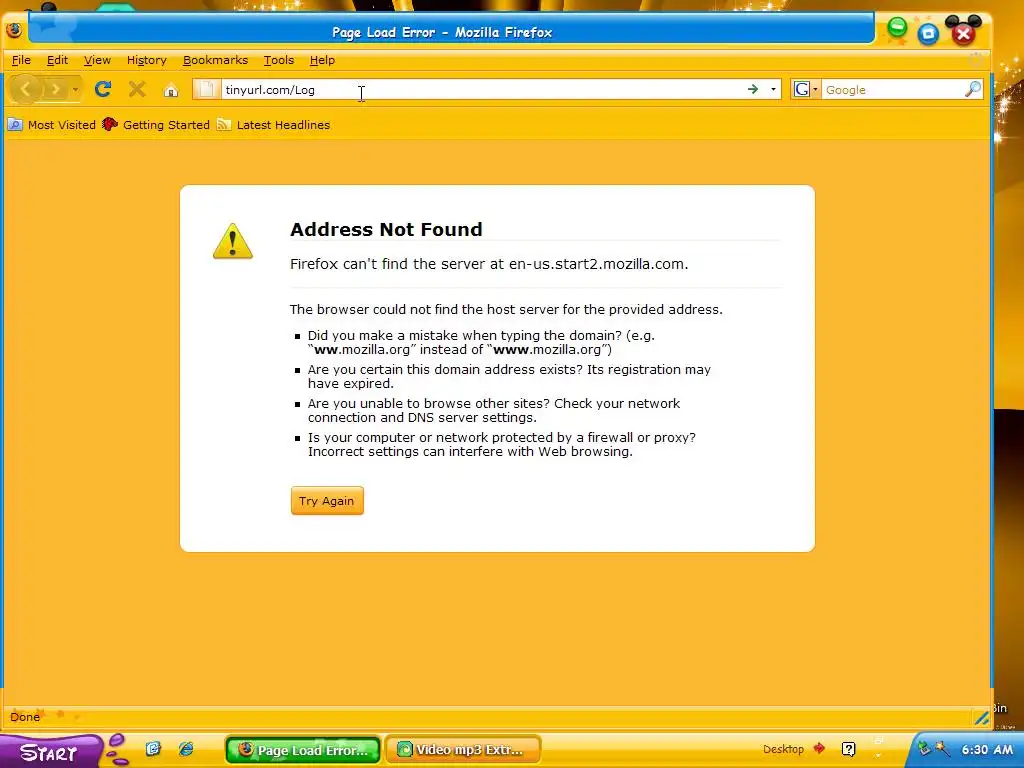Click the search magnifying glass icon
The height and width of the screenshot is (768, 1024).
973,89
